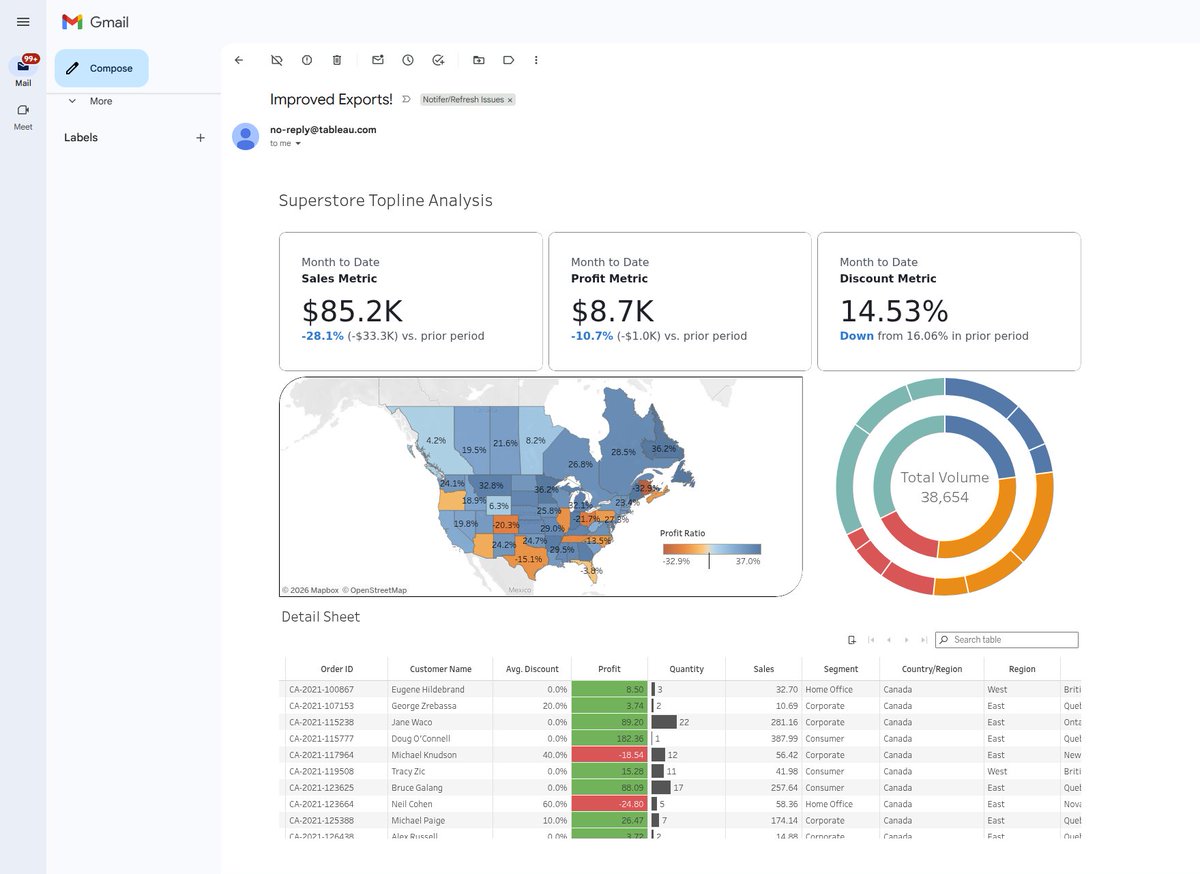Click order ID CA-2021-119508

tap(321, 771)
